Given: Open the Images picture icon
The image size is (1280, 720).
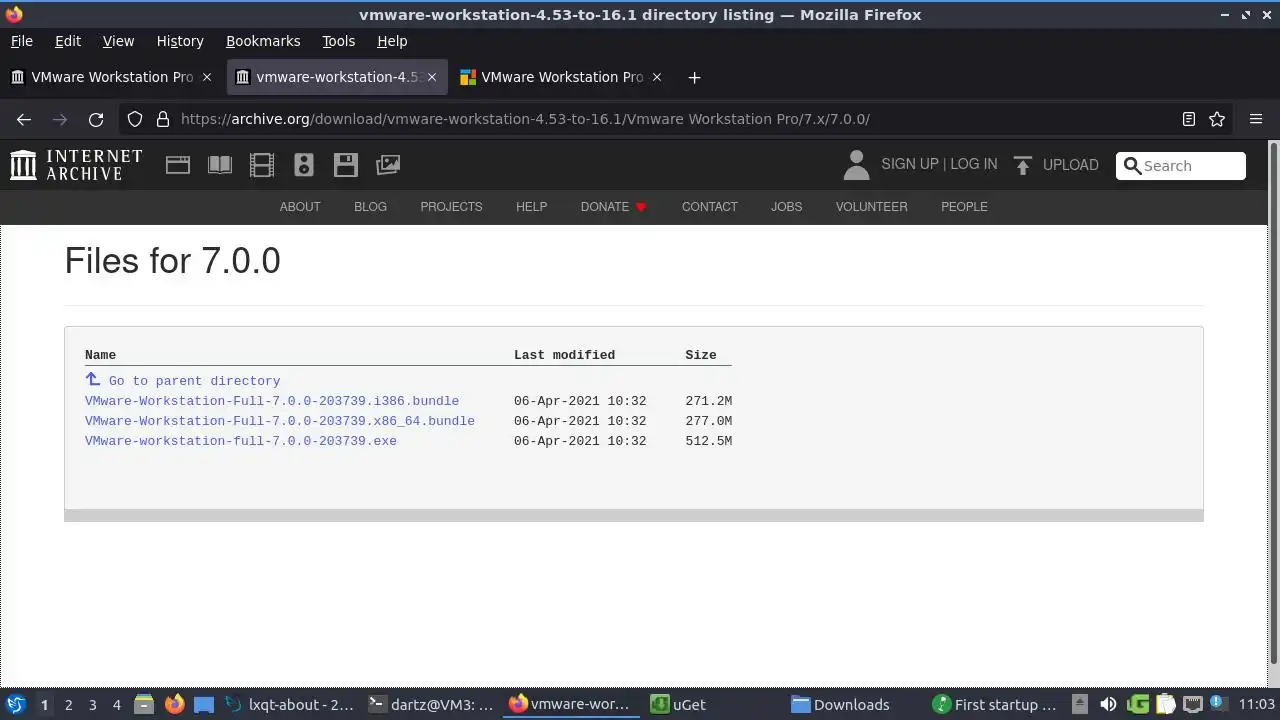Looking at the screenshot, I should pyautogui.click(x=388, y=165).
